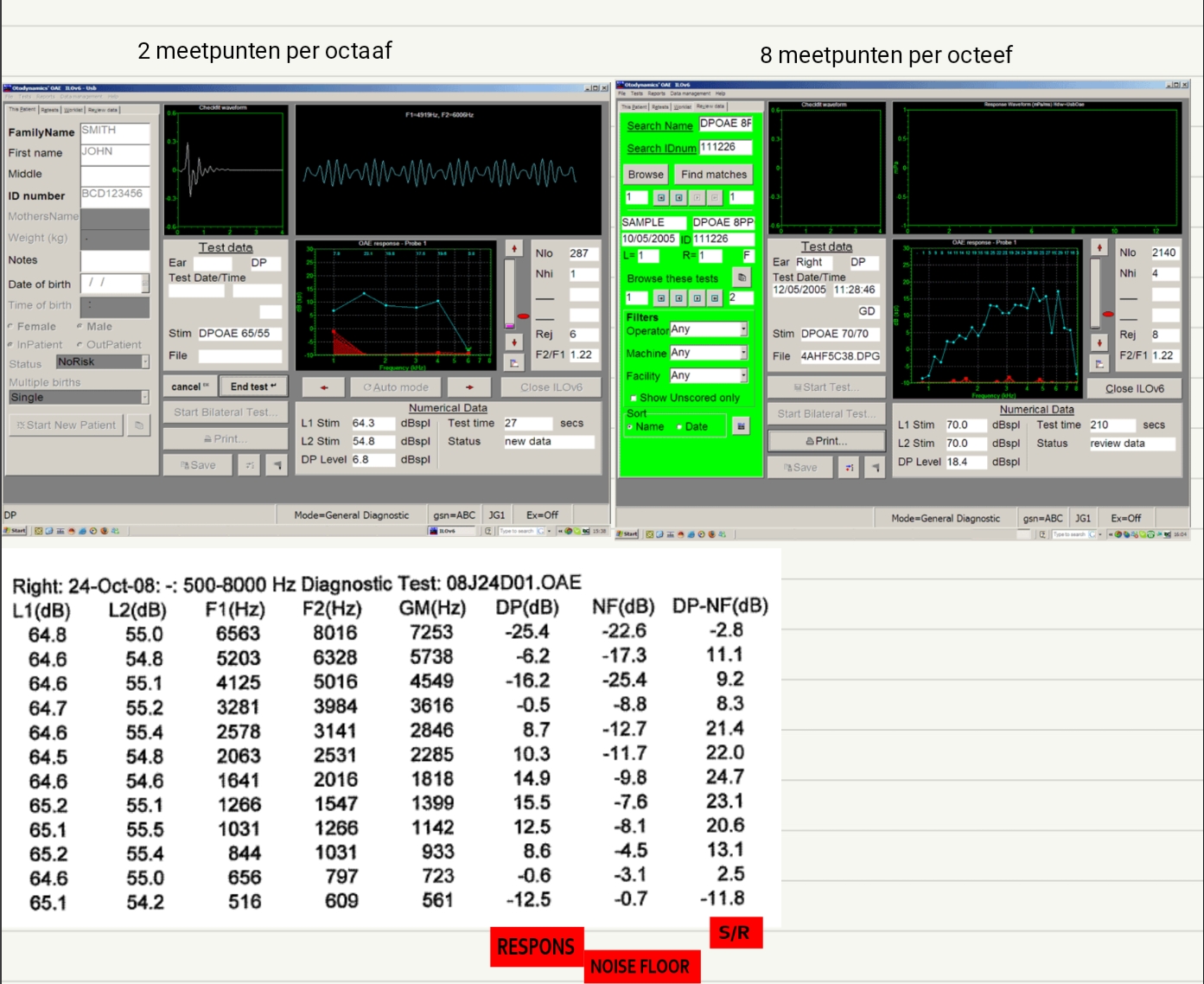Image resolution: width=1204 pixels, height=984 pixels.
Task: Click fourth icon in lower test navigation row
Action: click(715, 297)
